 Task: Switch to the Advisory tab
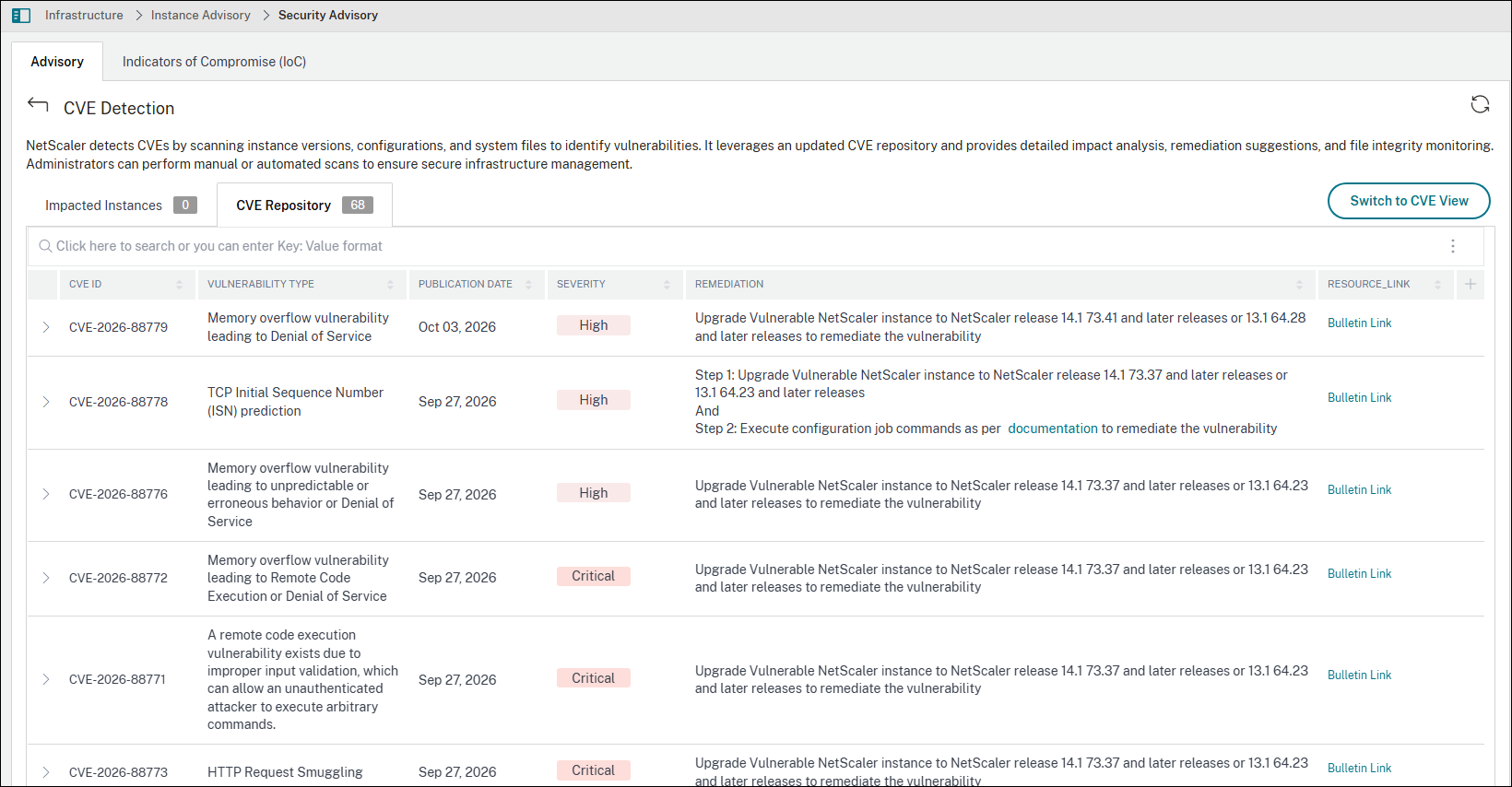pyautogui.click(x=57, y=62)
